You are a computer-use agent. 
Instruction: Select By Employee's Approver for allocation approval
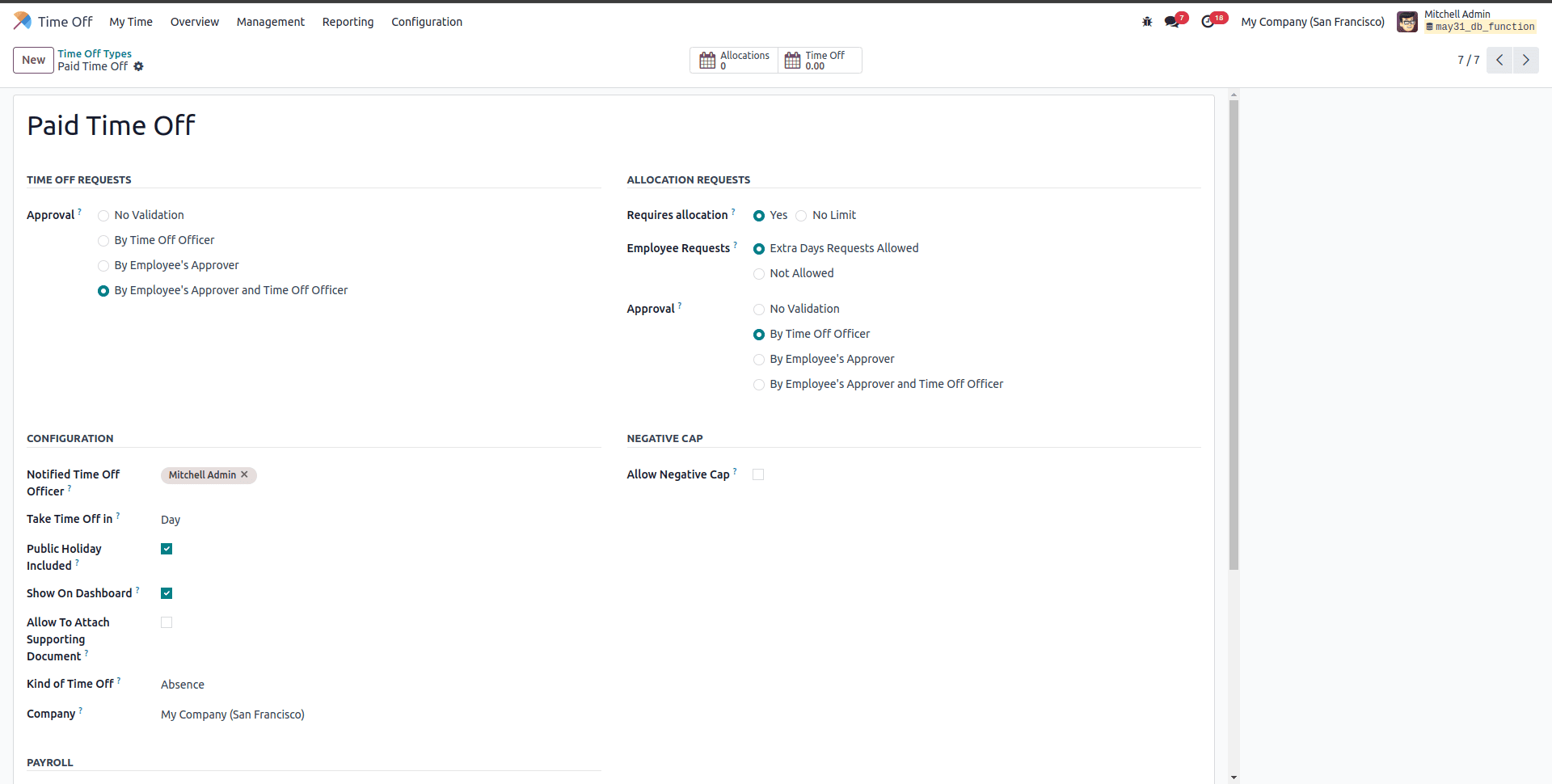[x=759, y=360]
